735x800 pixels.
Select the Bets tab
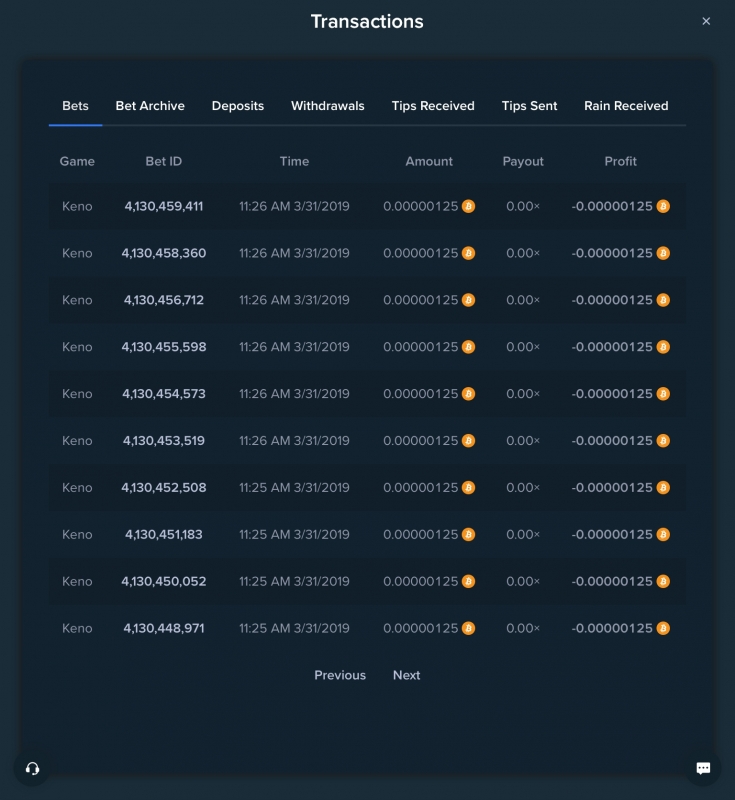point(75,106)
